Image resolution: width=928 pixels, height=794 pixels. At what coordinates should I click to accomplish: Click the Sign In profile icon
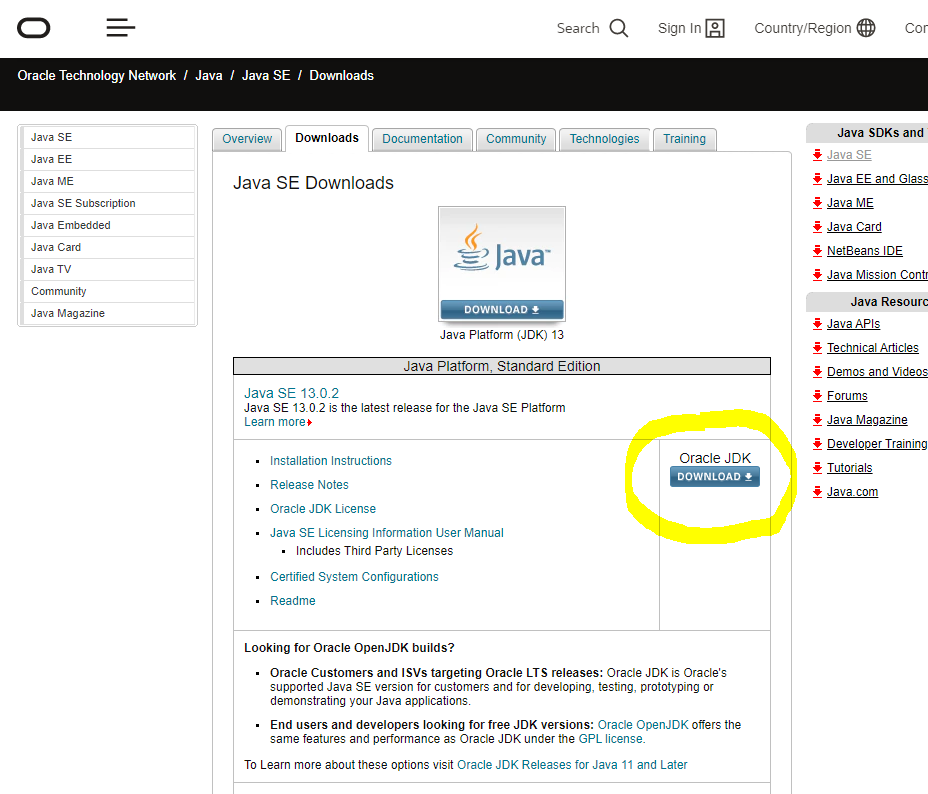coord(715,28)
